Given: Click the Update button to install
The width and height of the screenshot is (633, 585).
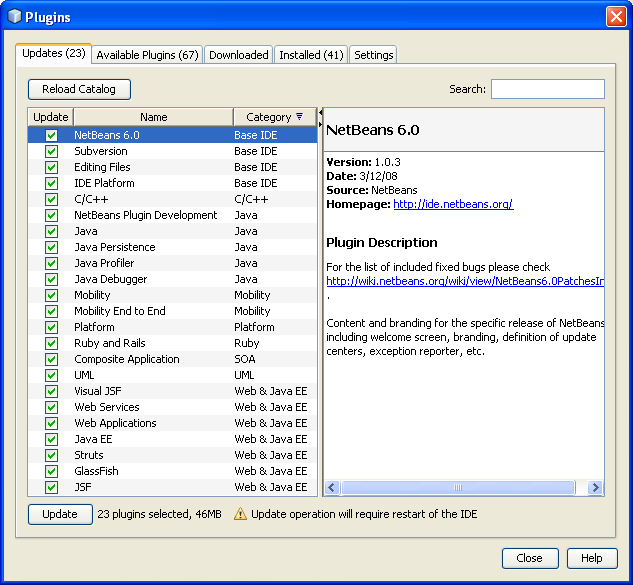Looking at the screenshot, I should click(x=59, y=514).
